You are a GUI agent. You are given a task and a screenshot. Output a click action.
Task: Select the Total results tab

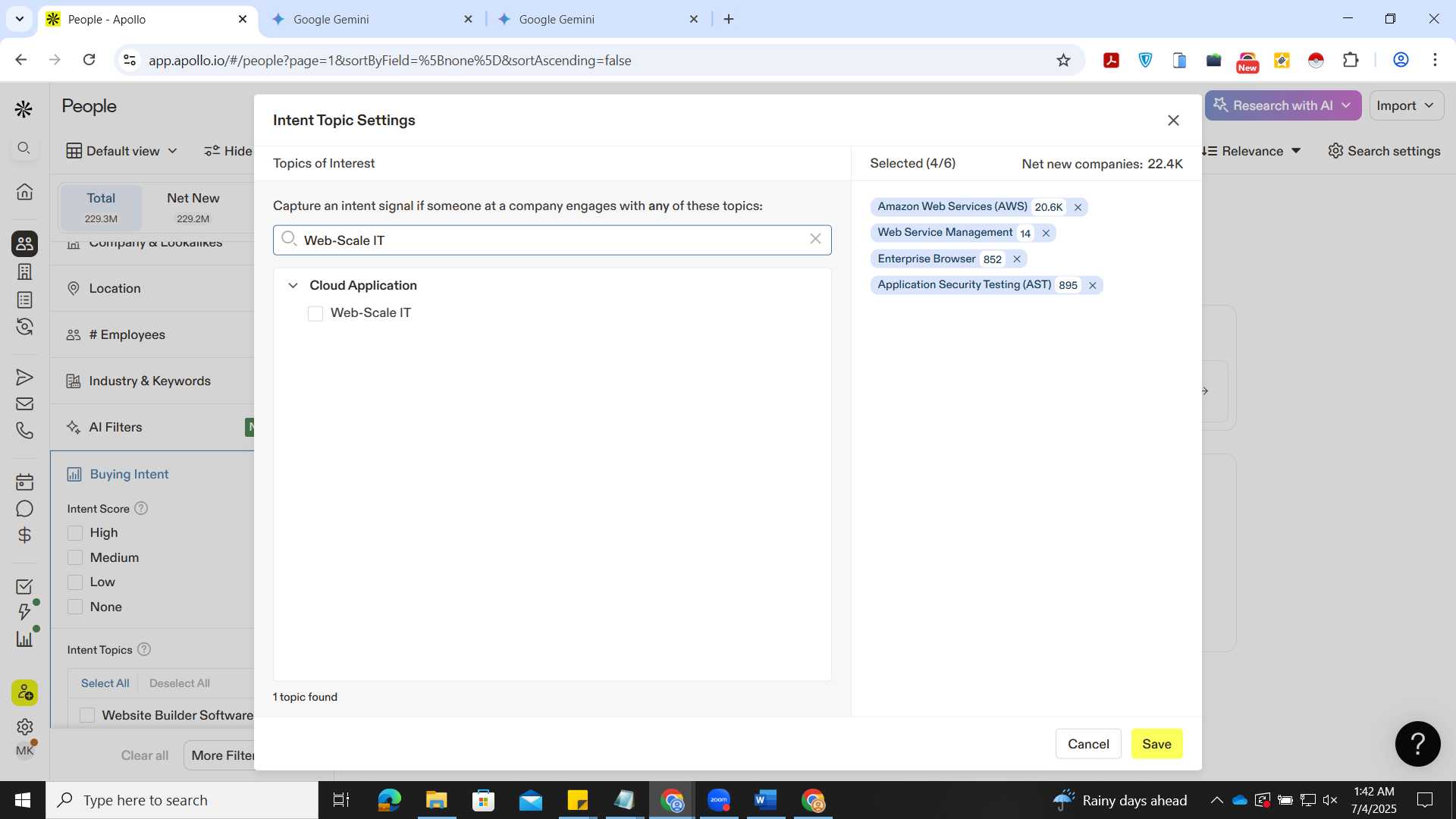[101, 207]
